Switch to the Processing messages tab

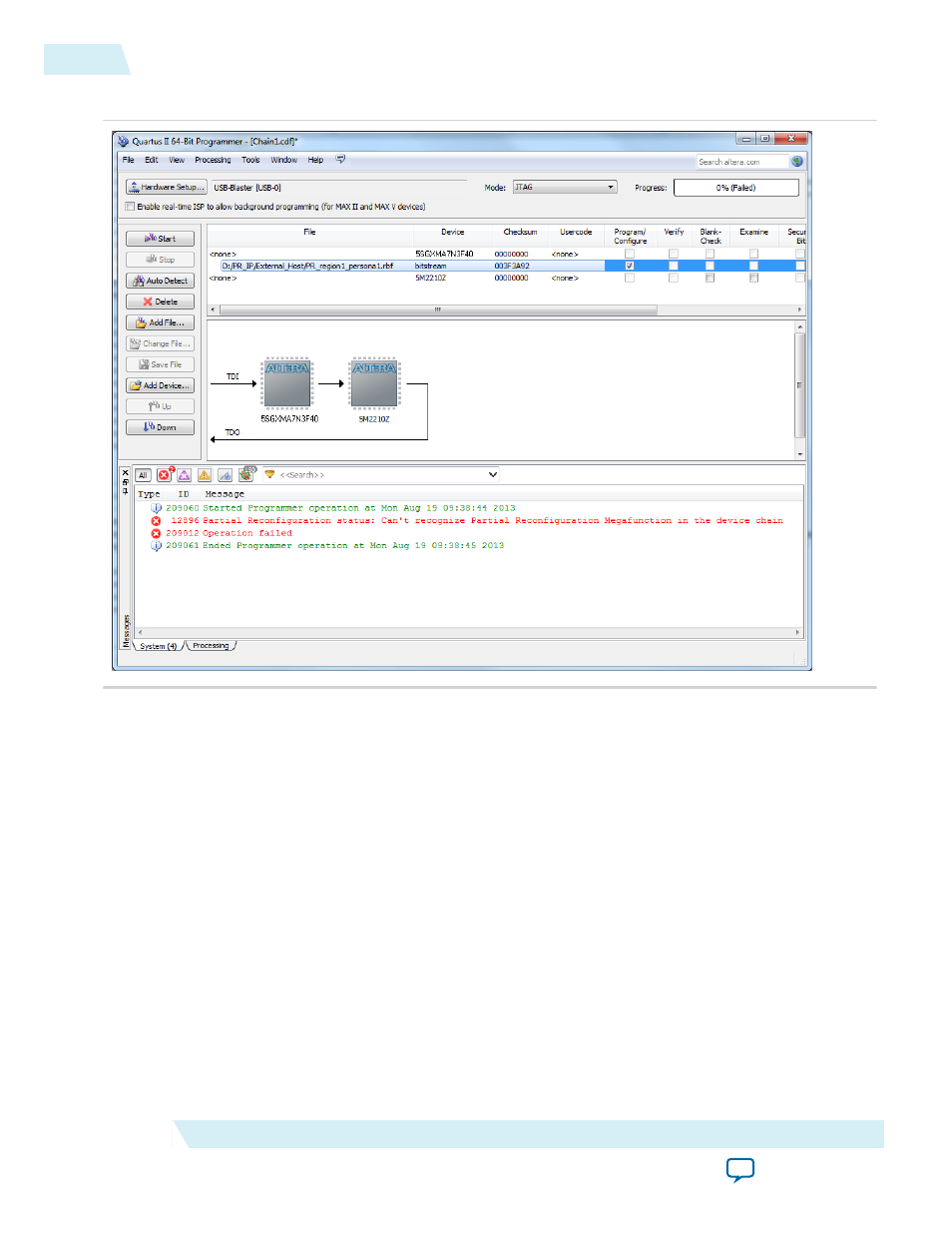[x=211, y=646]
